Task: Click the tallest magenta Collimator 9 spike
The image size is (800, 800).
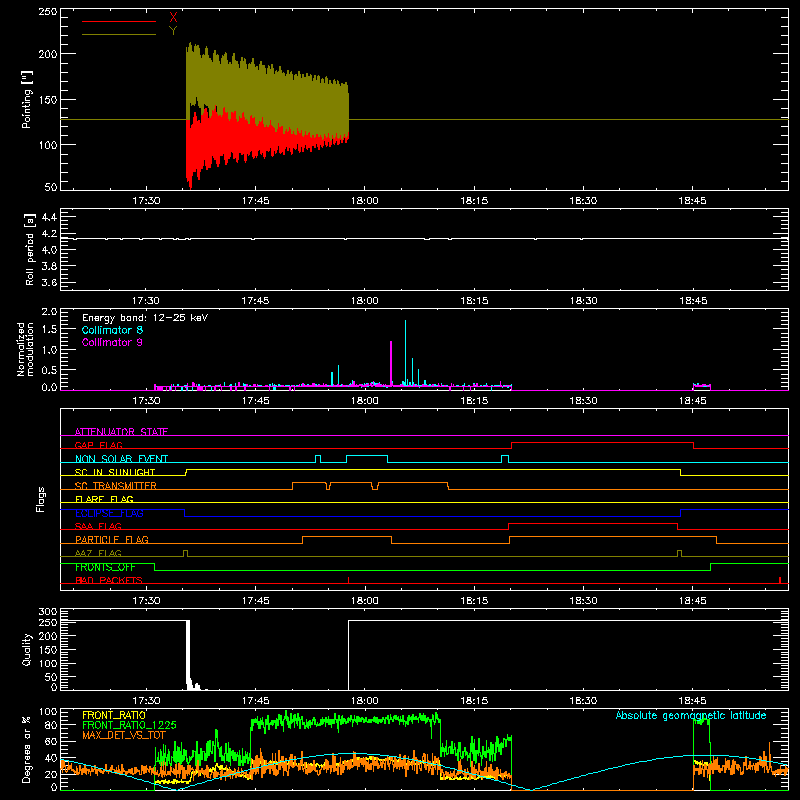Action: click(x=391, y=362)
